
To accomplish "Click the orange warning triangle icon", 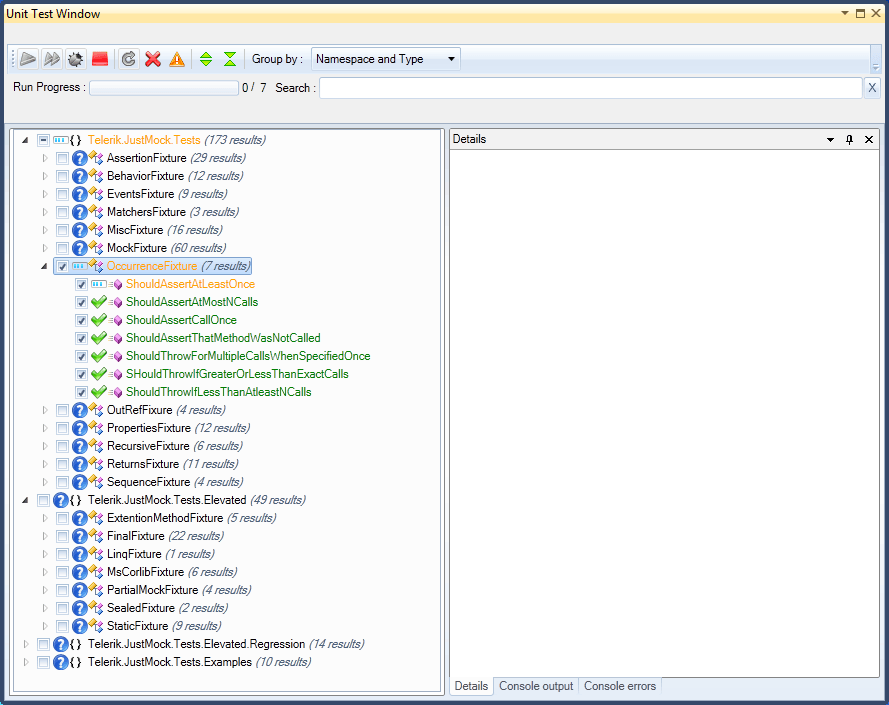I will [177, 59].
